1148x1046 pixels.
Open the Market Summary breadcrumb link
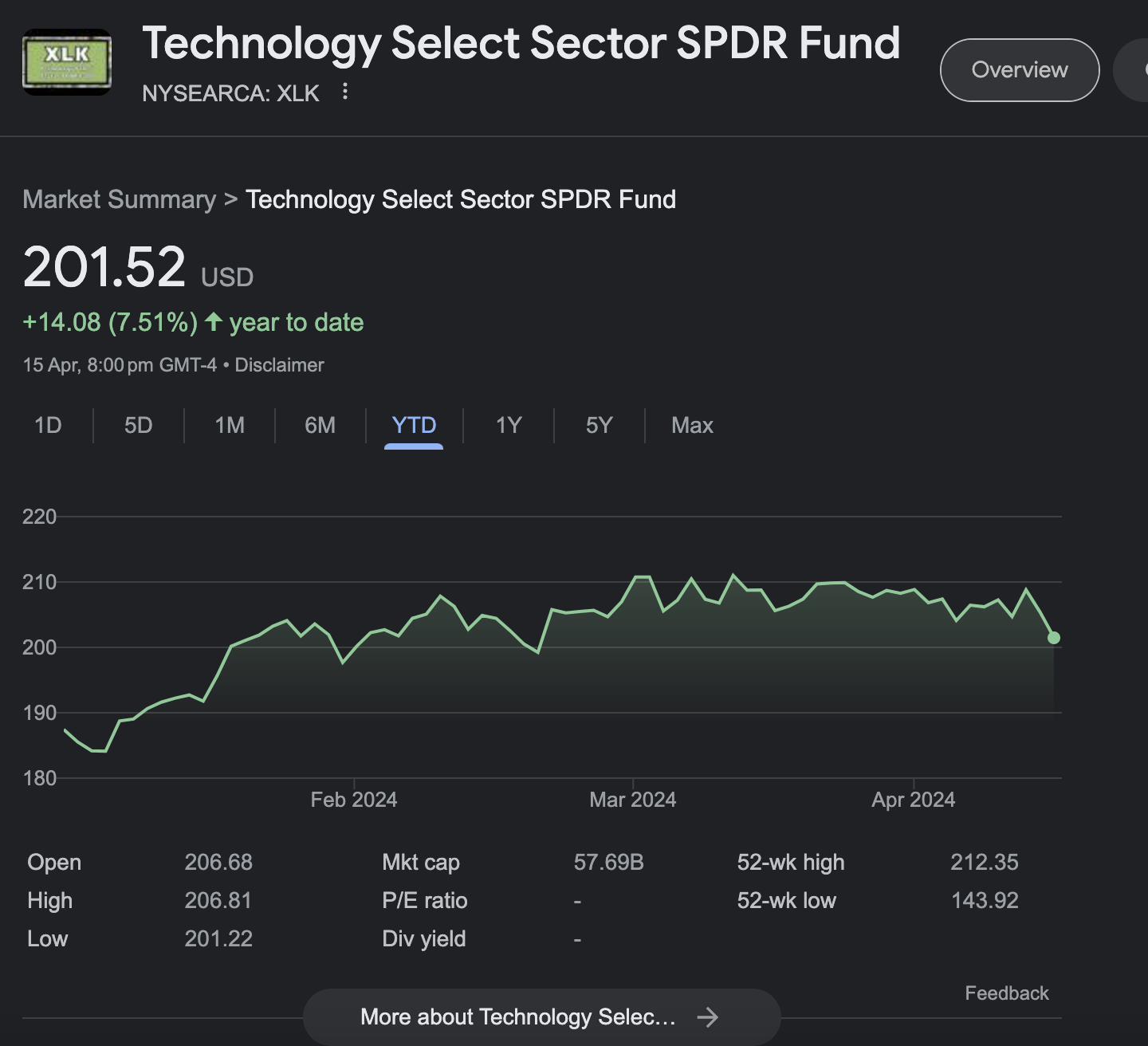[120, 199]
